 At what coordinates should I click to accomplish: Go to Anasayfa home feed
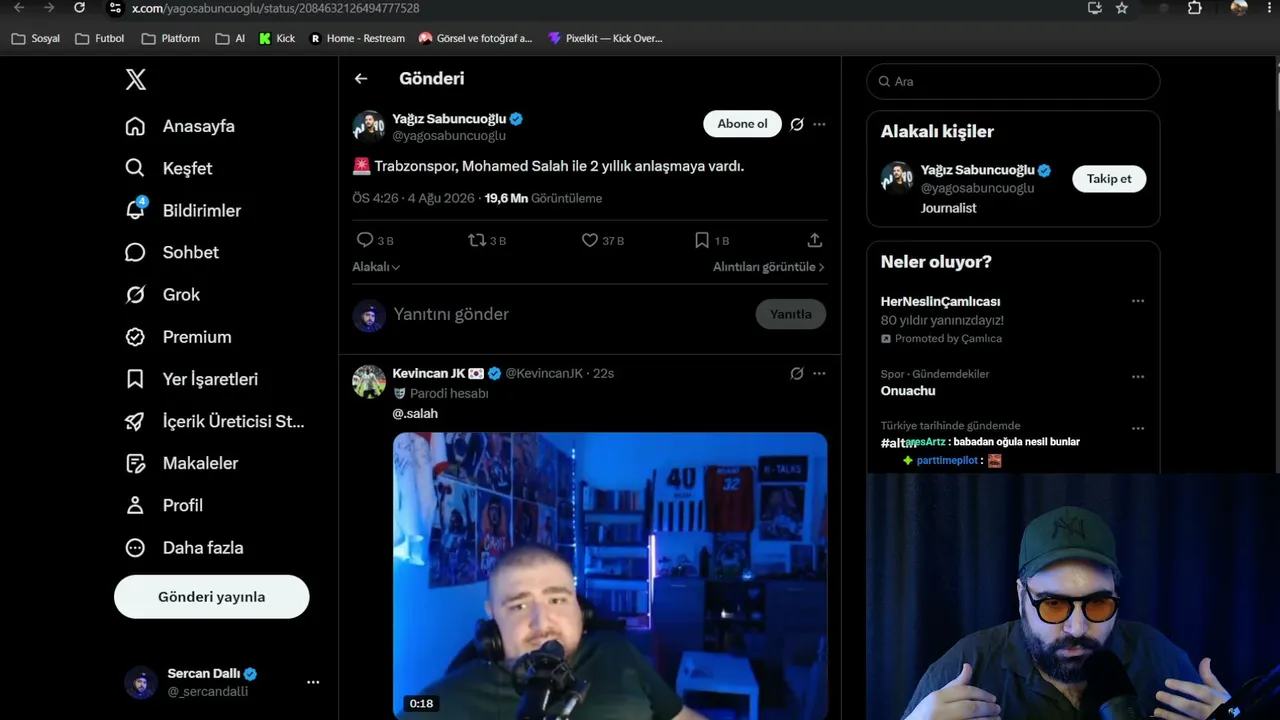[180, 126]
